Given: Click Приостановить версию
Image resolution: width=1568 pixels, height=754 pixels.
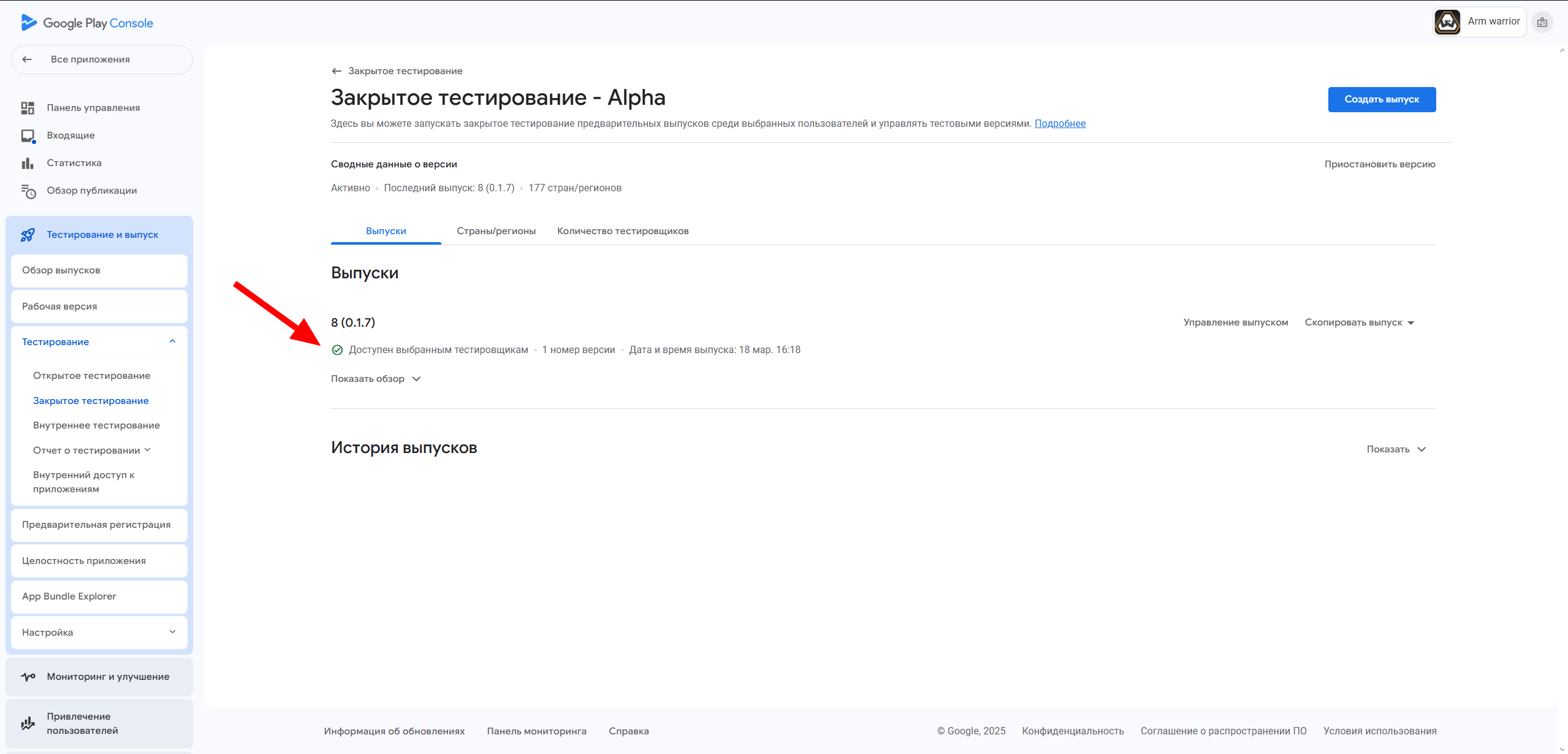Looking at the screenshot, I should [1380, 164].
